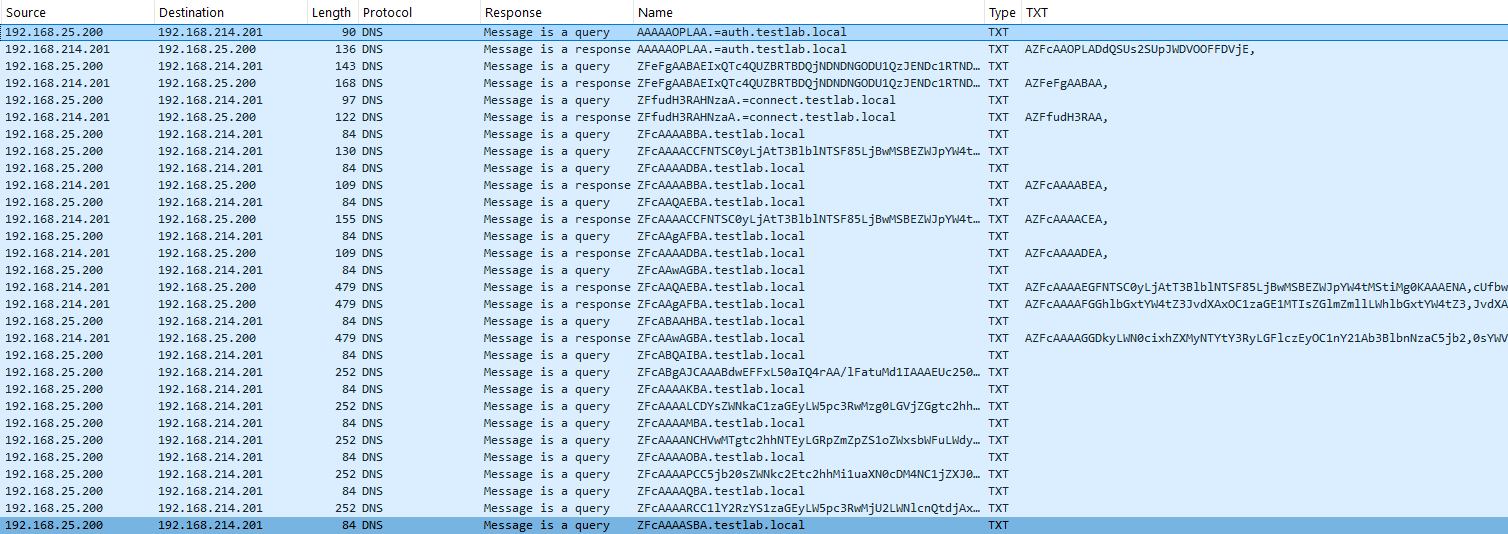Click TXT value AZFcAAAABEA,
Screen dimensions: 1508x534
coord(1066,185)
